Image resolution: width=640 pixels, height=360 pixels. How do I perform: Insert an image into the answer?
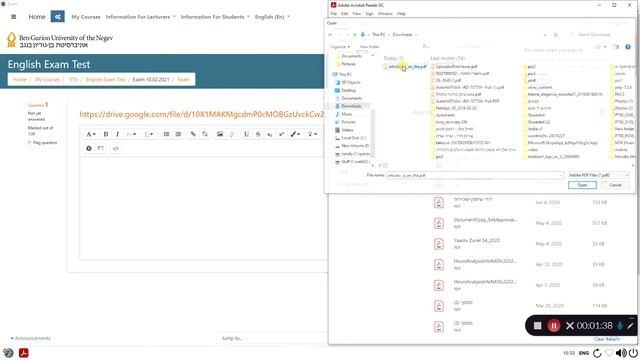coord(220,134)
